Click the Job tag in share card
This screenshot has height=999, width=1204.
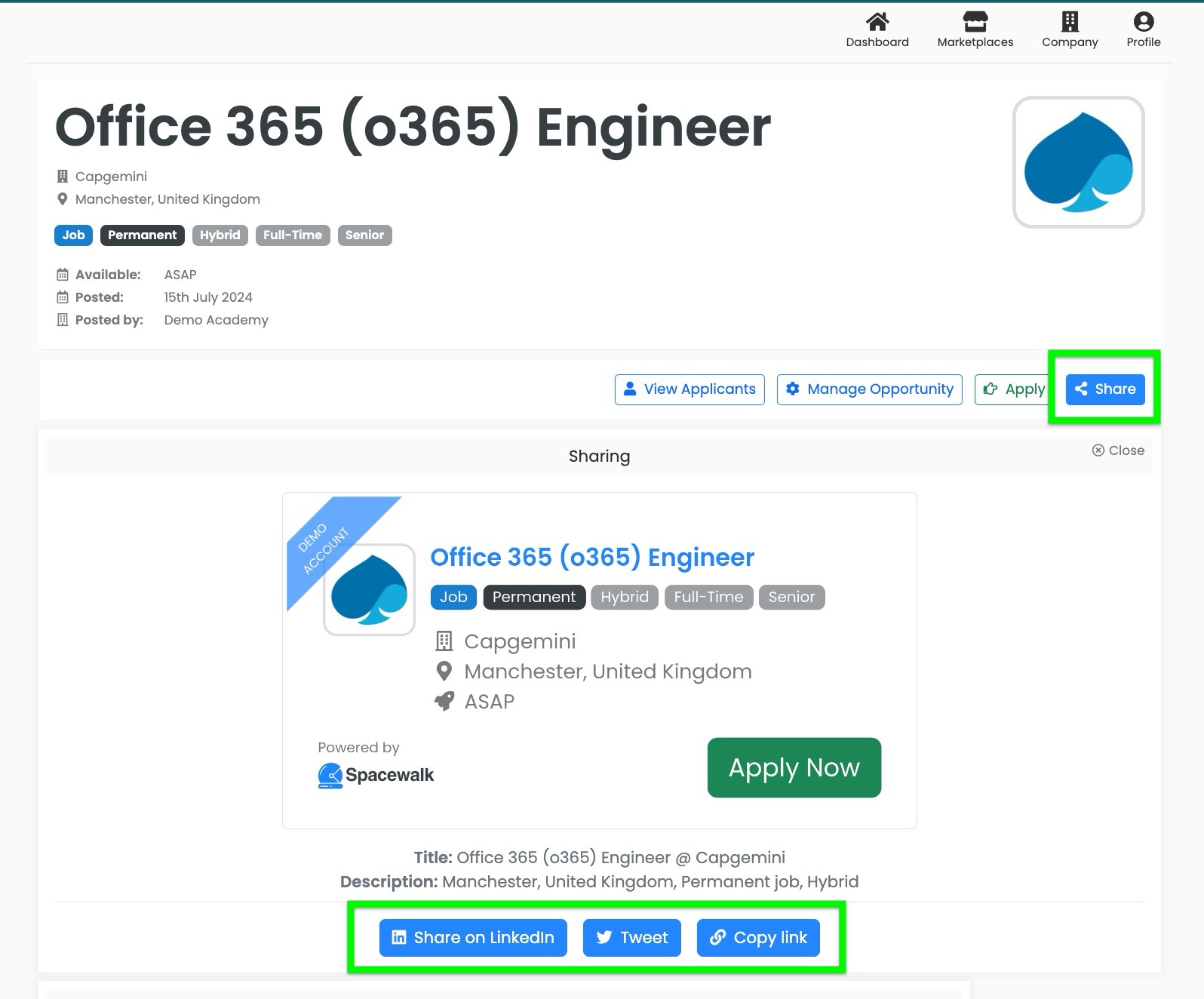453,597
